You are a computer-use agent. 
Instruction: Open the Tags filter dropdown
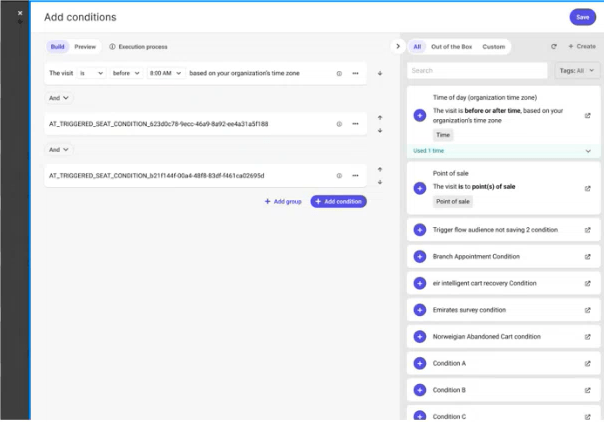[579, 71]
